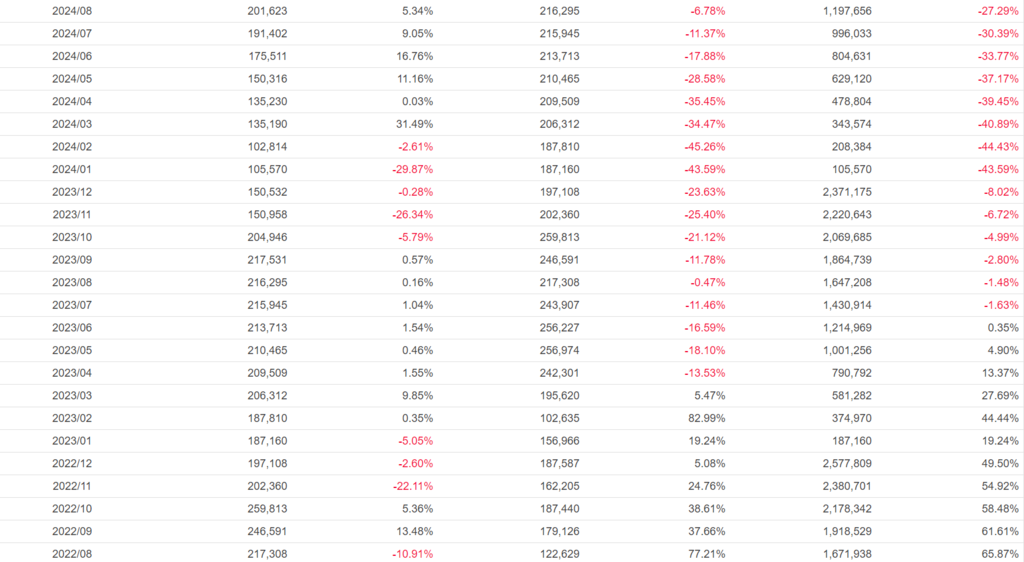The height and width of the screenshot is (562, 1024).
Task: Select the 2022/12 row date
Action: [x=71, y=463]
